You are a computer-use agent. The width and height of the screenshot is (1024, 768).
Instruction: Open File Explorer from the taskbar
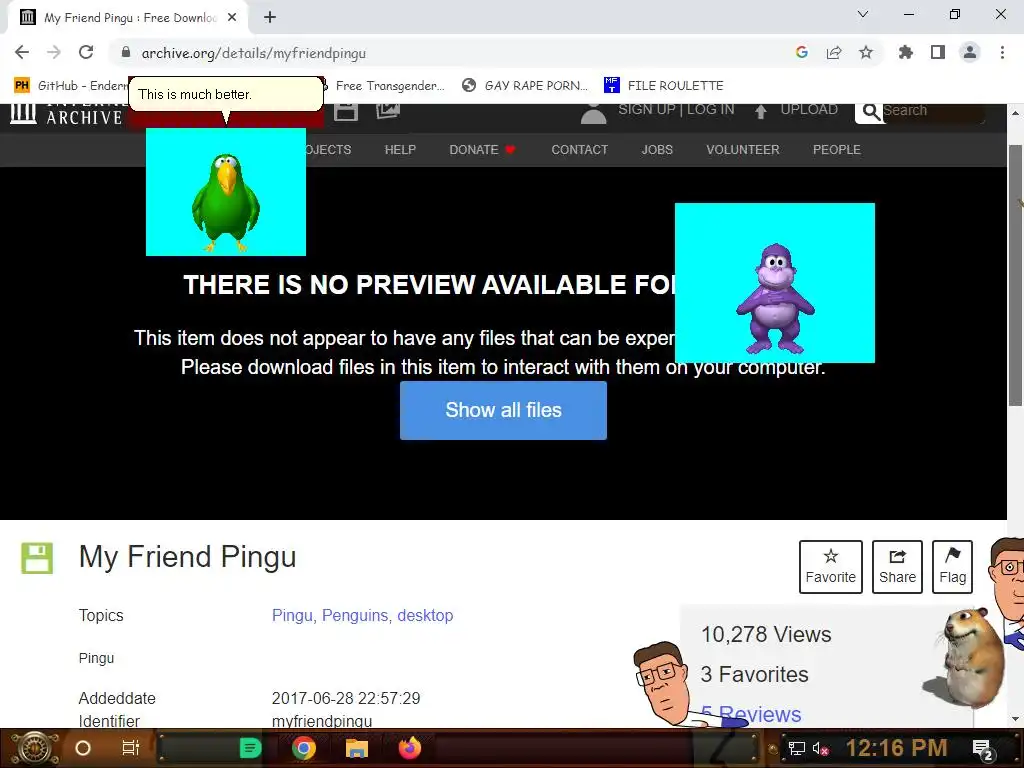[357, 748]
